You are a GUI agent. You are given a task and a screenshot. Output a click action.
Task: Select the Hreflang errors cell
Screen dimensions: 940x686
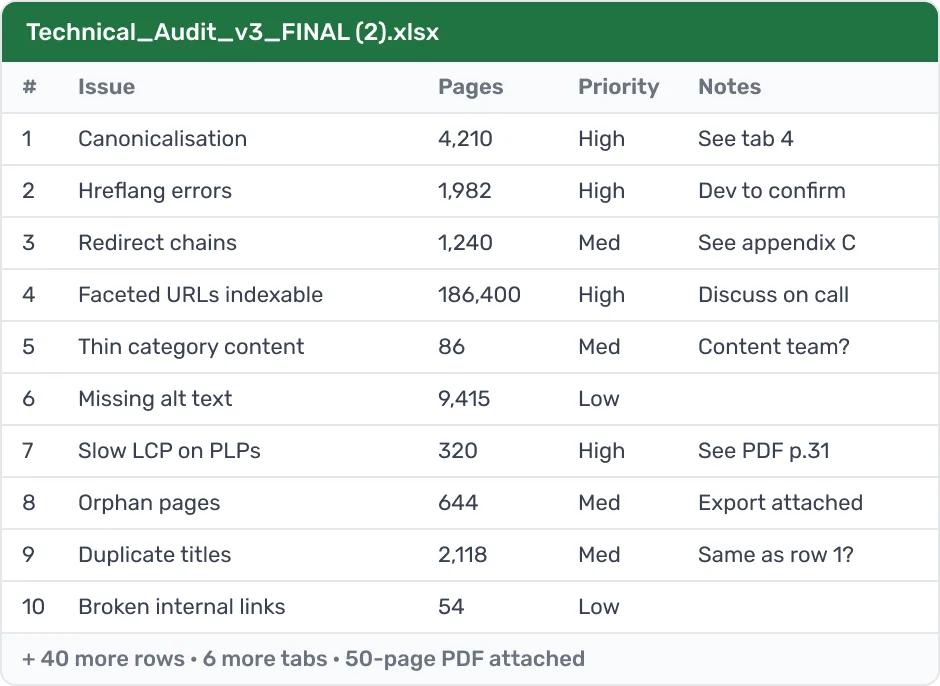tap(155, 191)
